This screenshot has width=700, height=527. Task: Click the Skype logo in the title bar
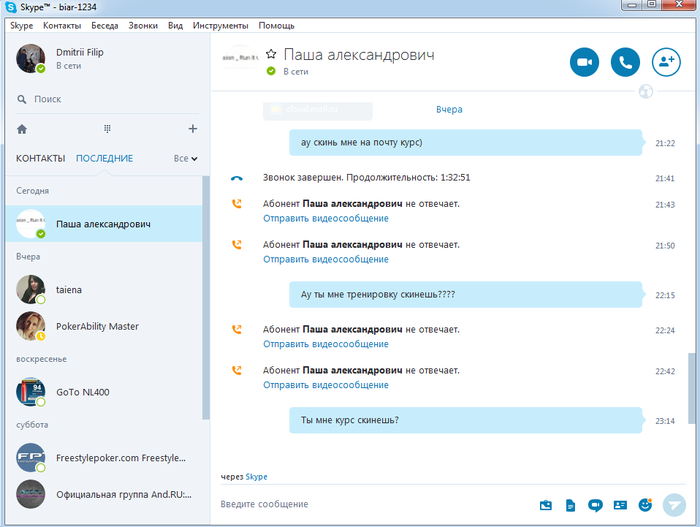[11, 7]
